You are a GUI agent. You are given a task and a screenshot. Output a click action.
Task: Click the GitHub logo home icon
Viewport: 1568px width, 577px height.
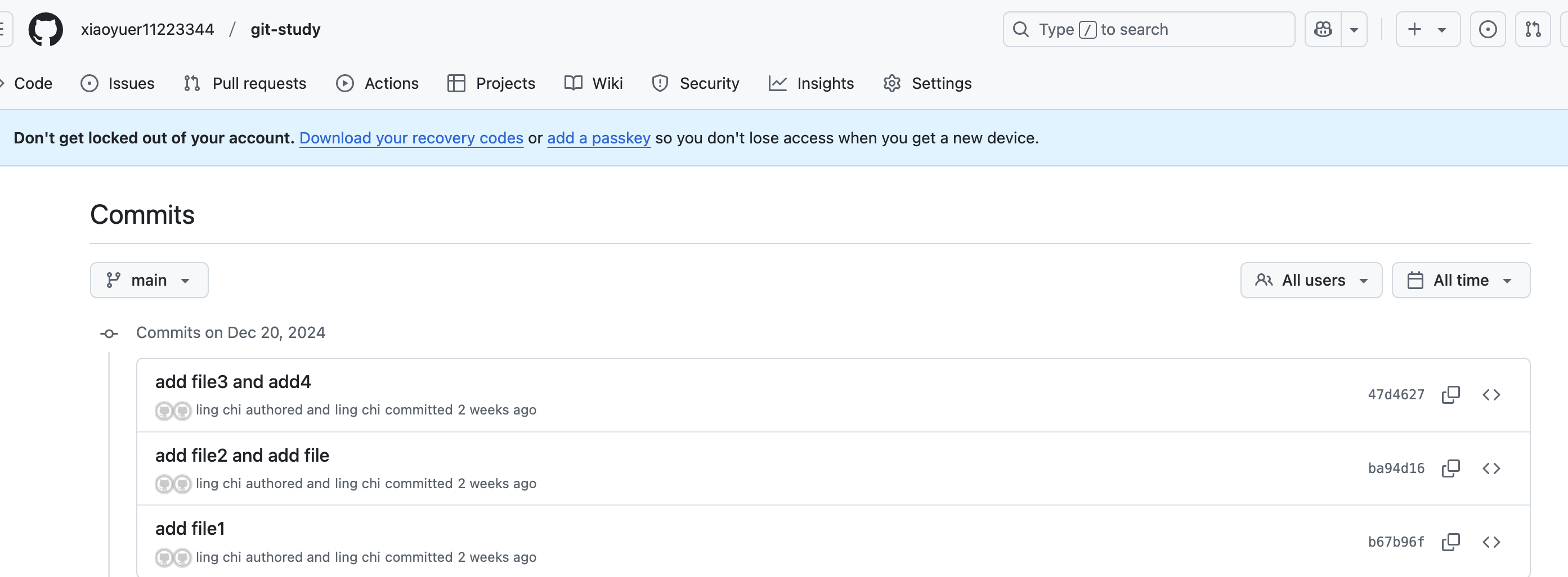tap(46, 29)
